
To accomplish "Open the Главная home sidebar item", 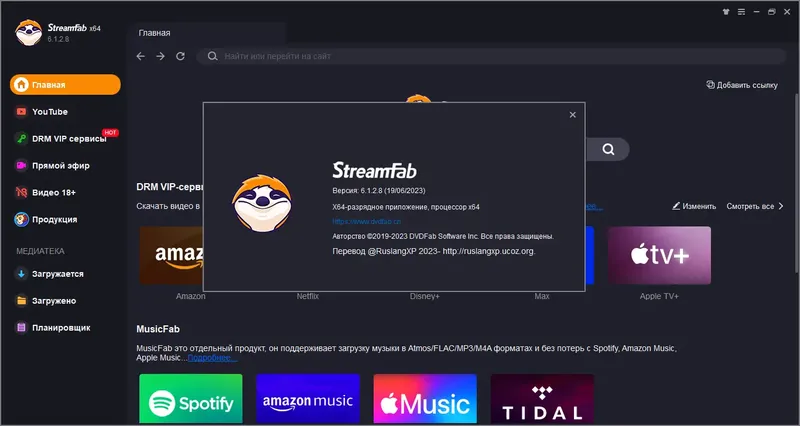I will (x=65, y=85).
